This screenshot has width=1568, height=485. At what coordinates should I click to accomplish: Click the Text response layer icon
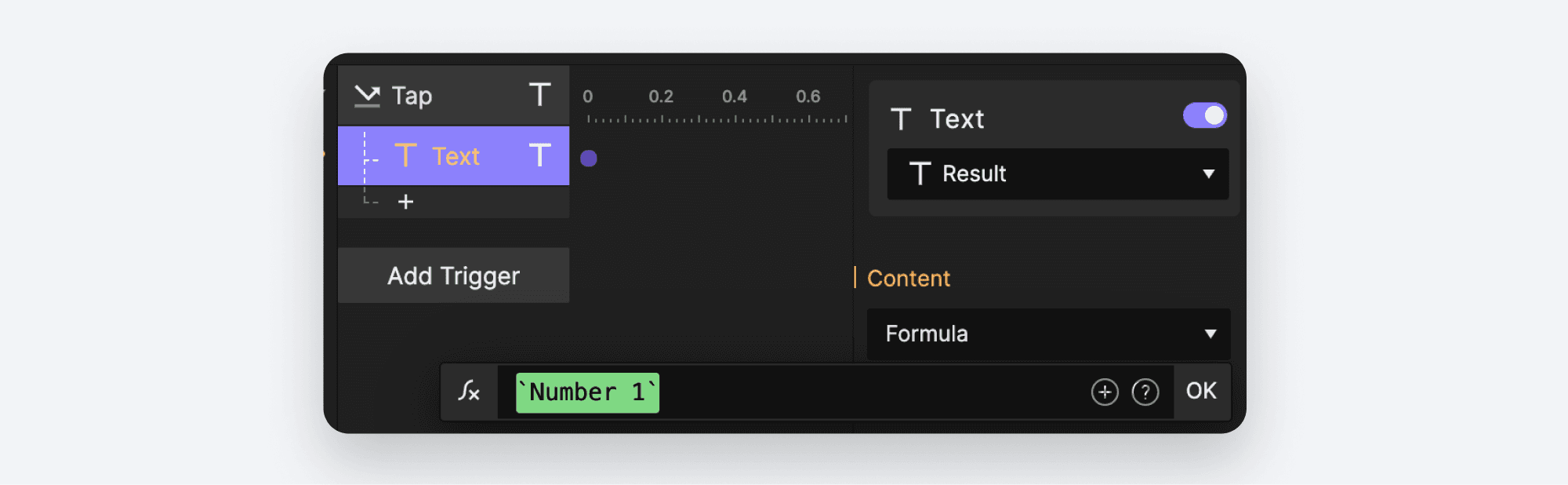[x=407, y=156]
